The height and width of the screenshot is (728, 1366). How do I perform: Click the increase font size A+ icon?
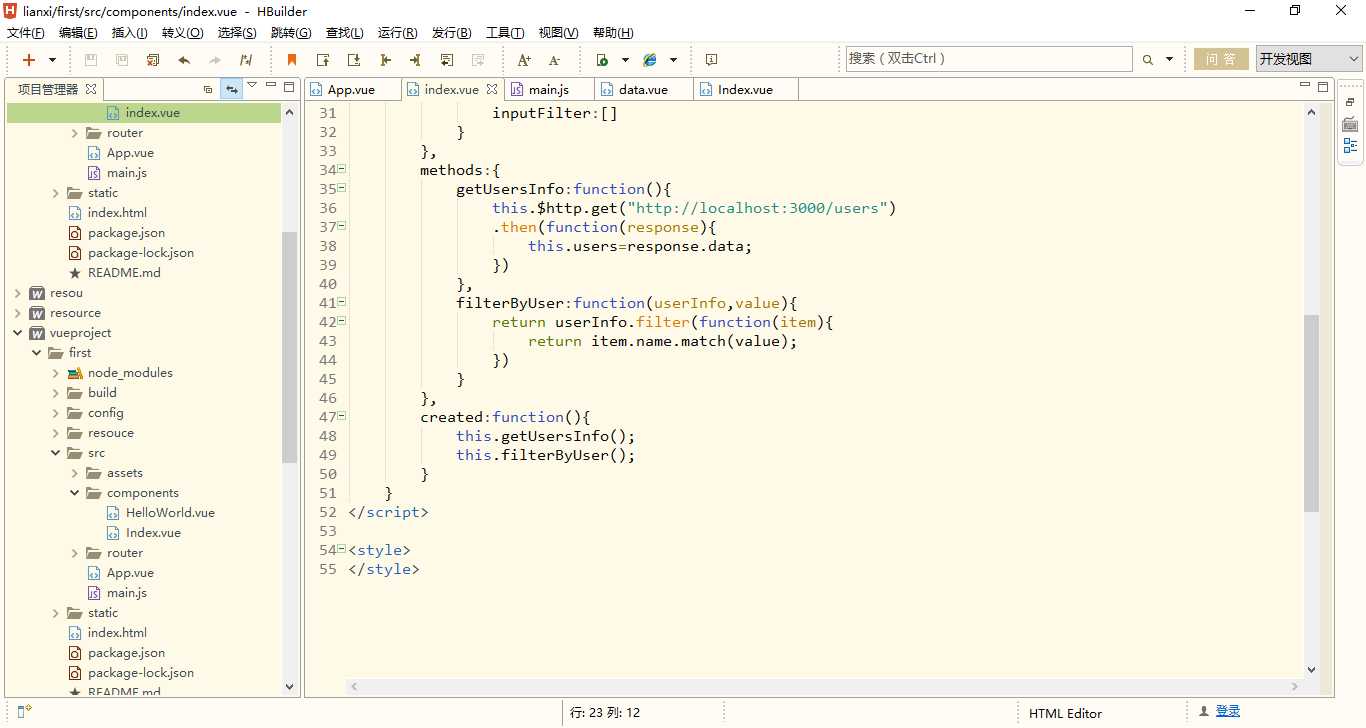tap(524, 60)
